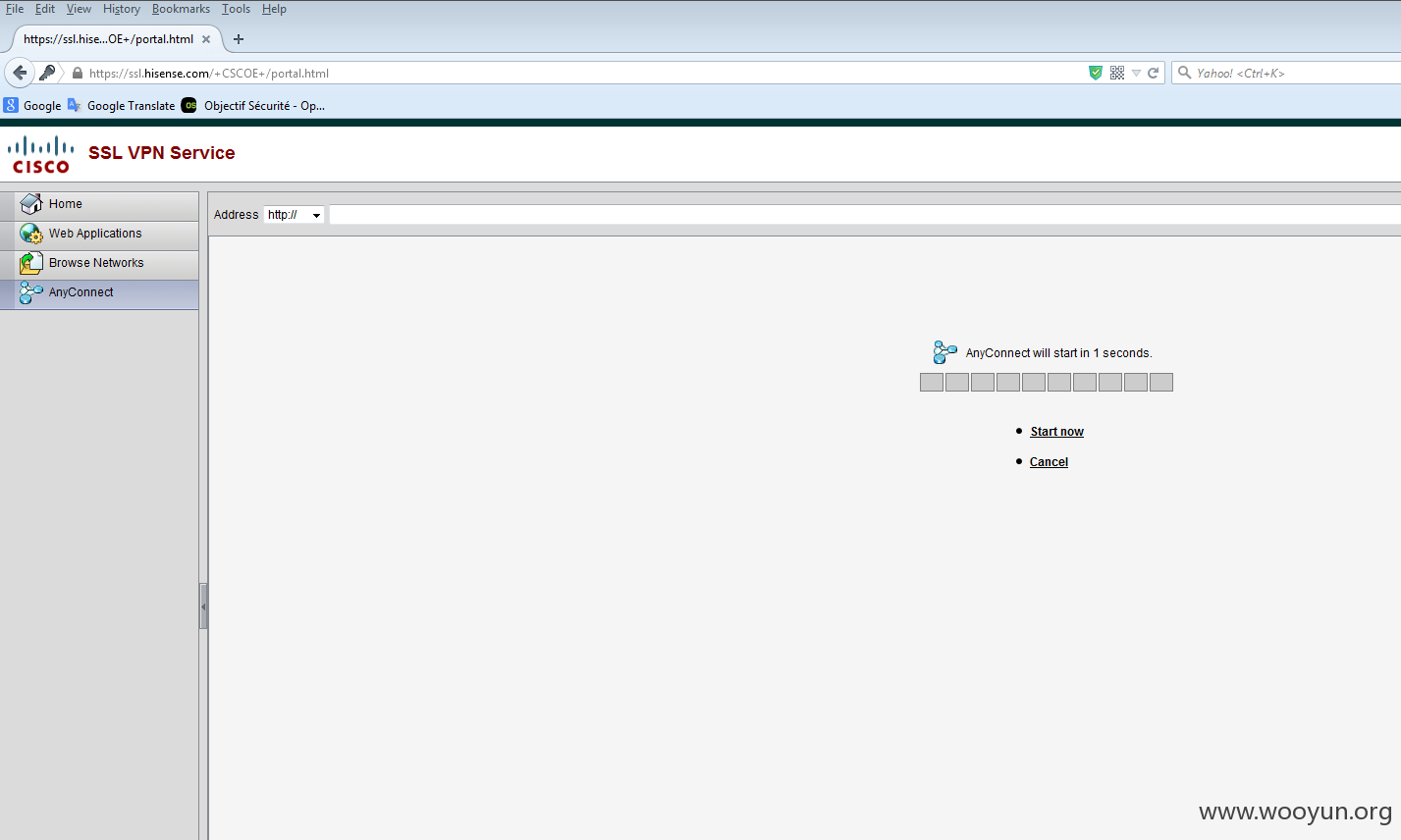This screenshot has width=1401, height=840.
Task: Click the Google bookmark favicon
Action: [x=11, y=105]
